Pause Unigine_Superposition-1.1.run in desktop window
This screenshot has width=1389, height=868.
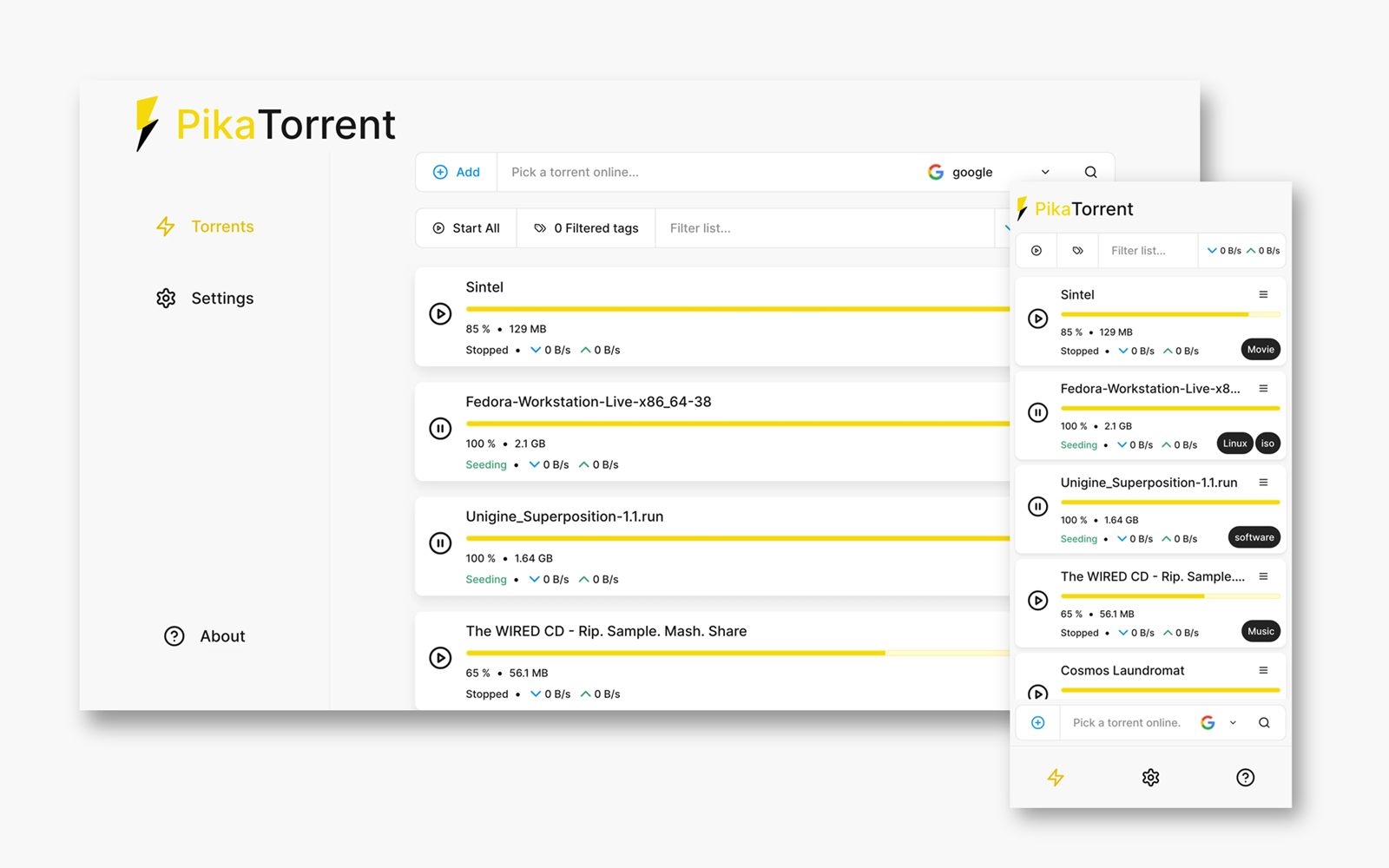[440, 542]
